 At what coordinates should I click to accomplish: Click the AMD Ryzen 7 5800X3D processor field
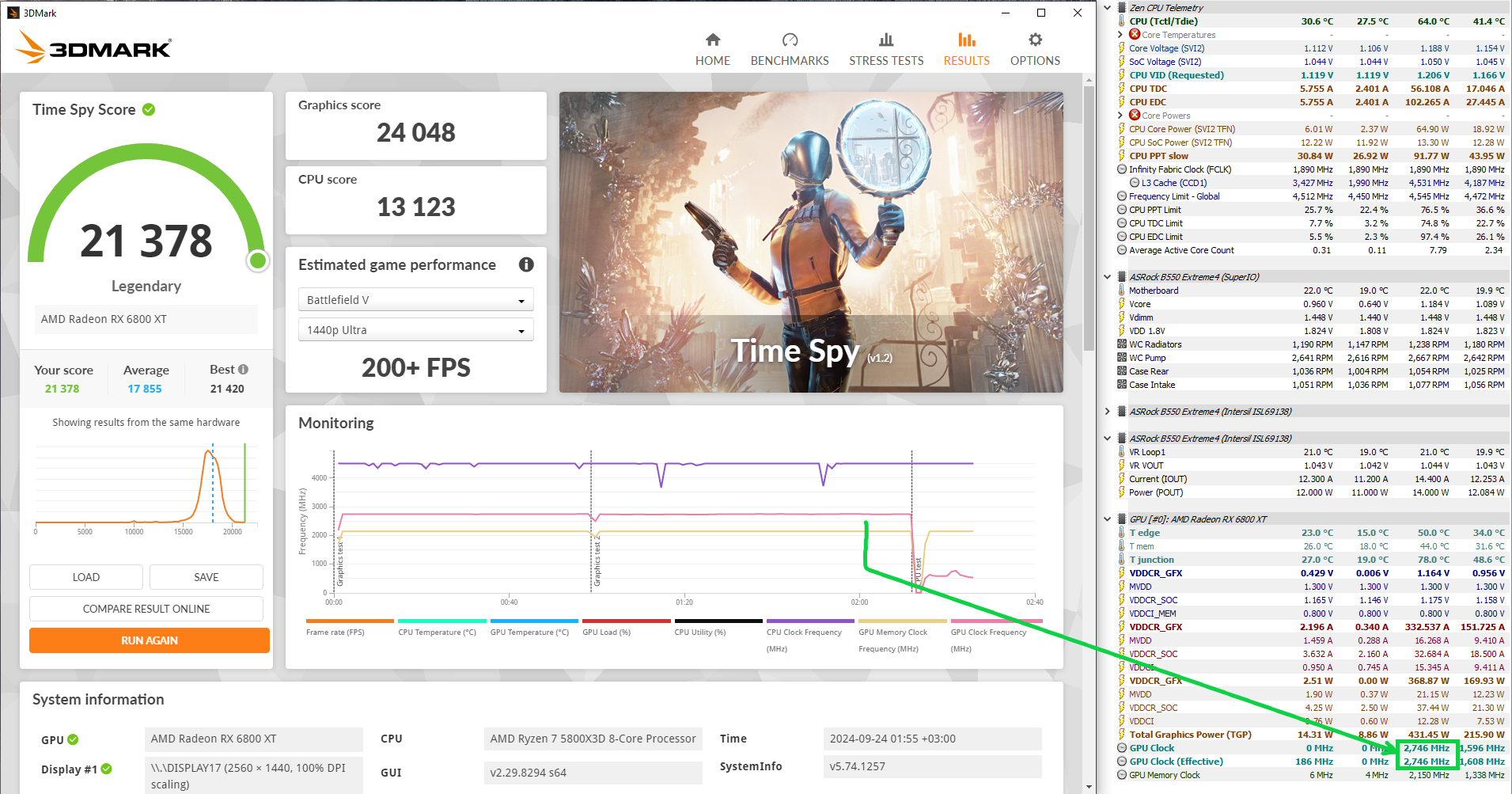593,739
